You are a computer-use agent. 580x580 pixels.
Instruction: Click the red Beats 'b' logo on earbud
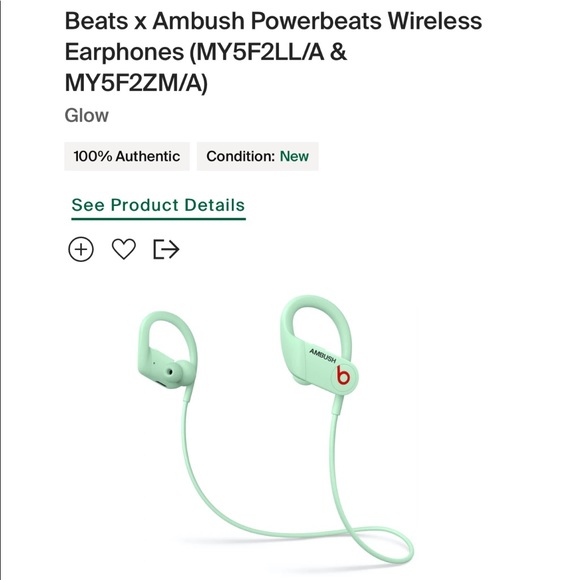click(343, 376)
